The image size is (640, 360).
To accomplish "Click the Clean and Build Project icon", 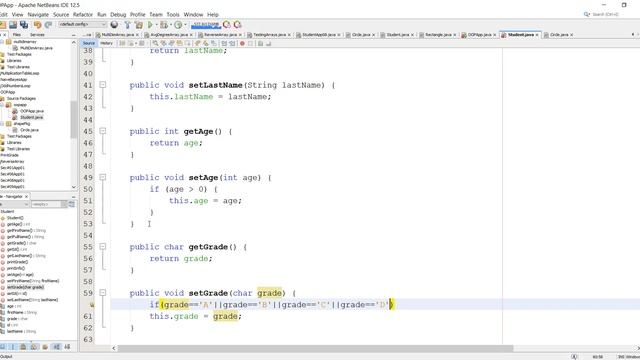I will tap(139, 25).
